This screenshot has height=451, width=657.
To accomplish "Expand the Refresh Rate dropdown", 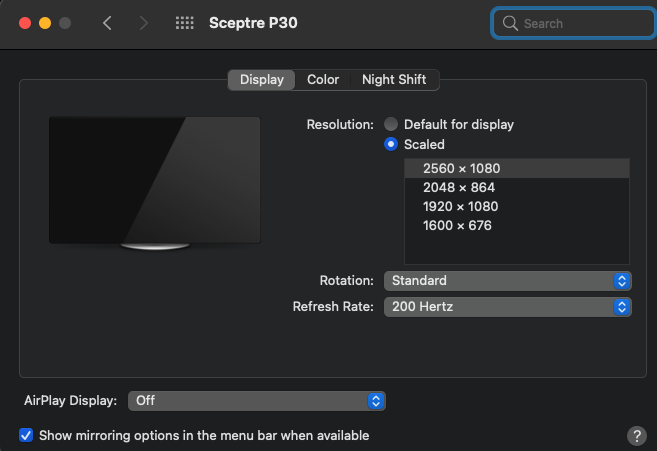I will tap(508, 307).
